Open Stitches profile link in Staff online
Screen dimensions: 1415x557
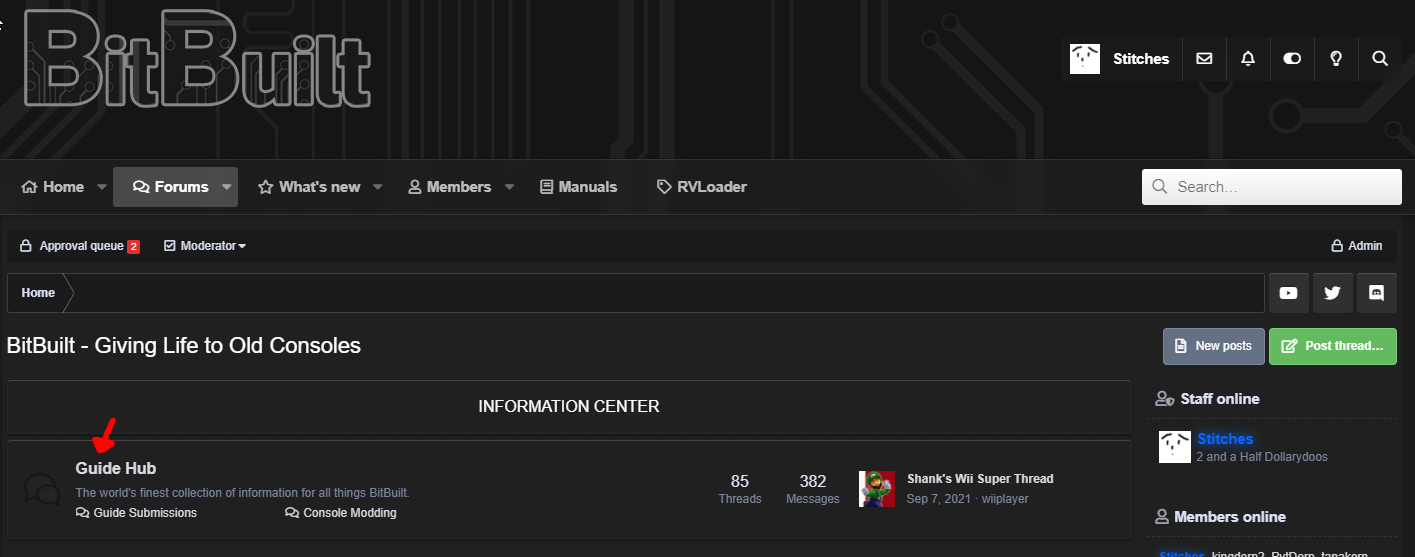click(x=1225, y=439)
